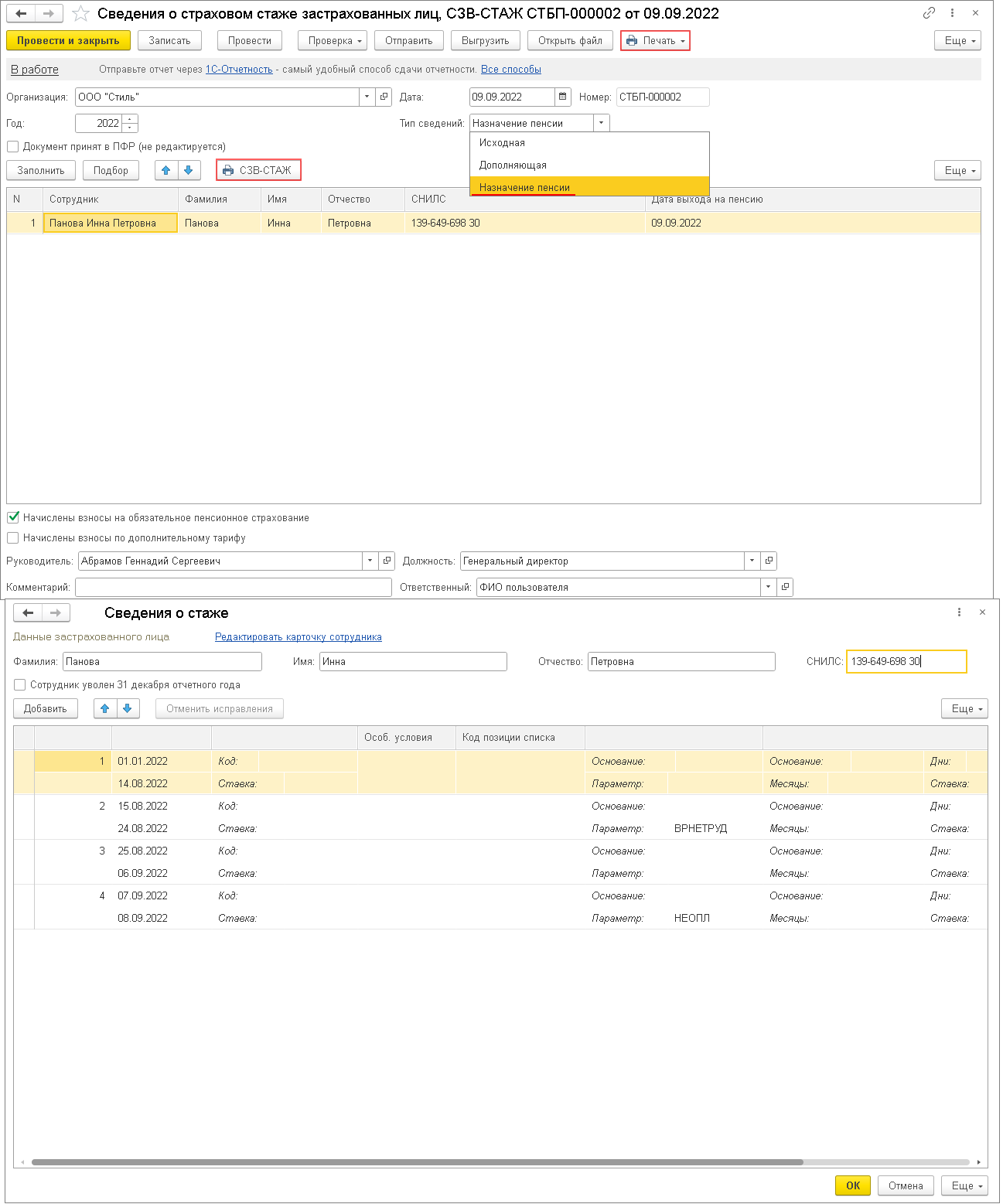Expand Руководитель dropdown arrow
The image size is (1003, 1204).
pos(370,561)
